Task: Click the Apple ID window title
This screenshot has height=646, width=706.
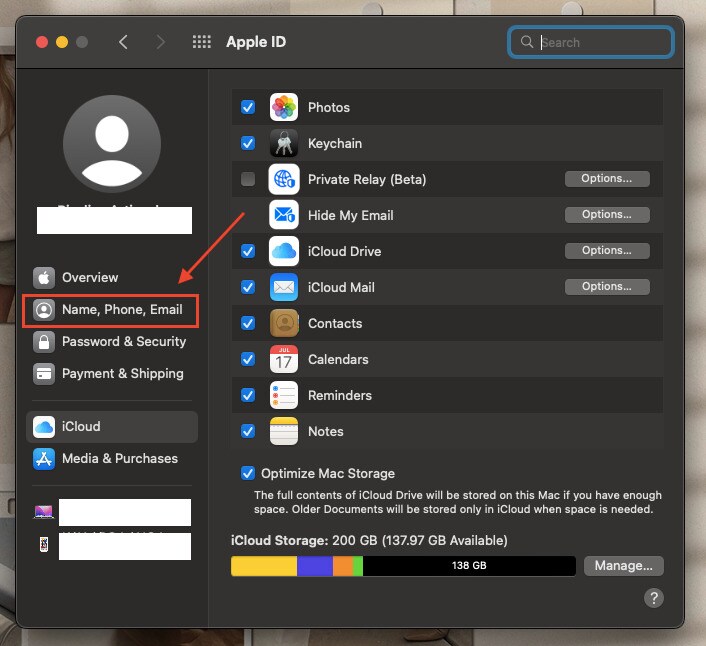Action: [x=256, y=42]
